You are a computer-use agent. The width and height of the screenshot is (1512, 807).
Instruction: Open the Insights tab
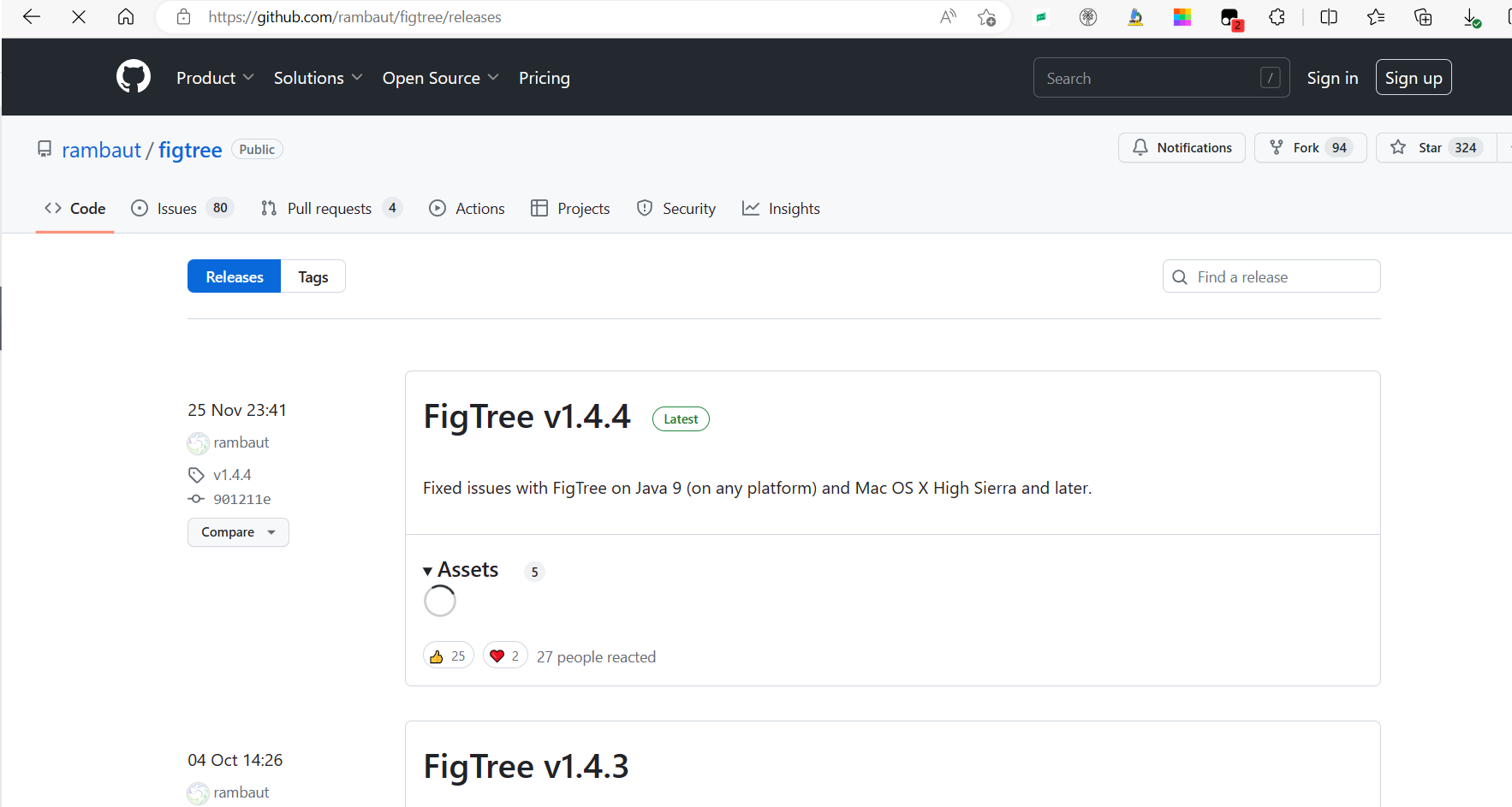781,208
